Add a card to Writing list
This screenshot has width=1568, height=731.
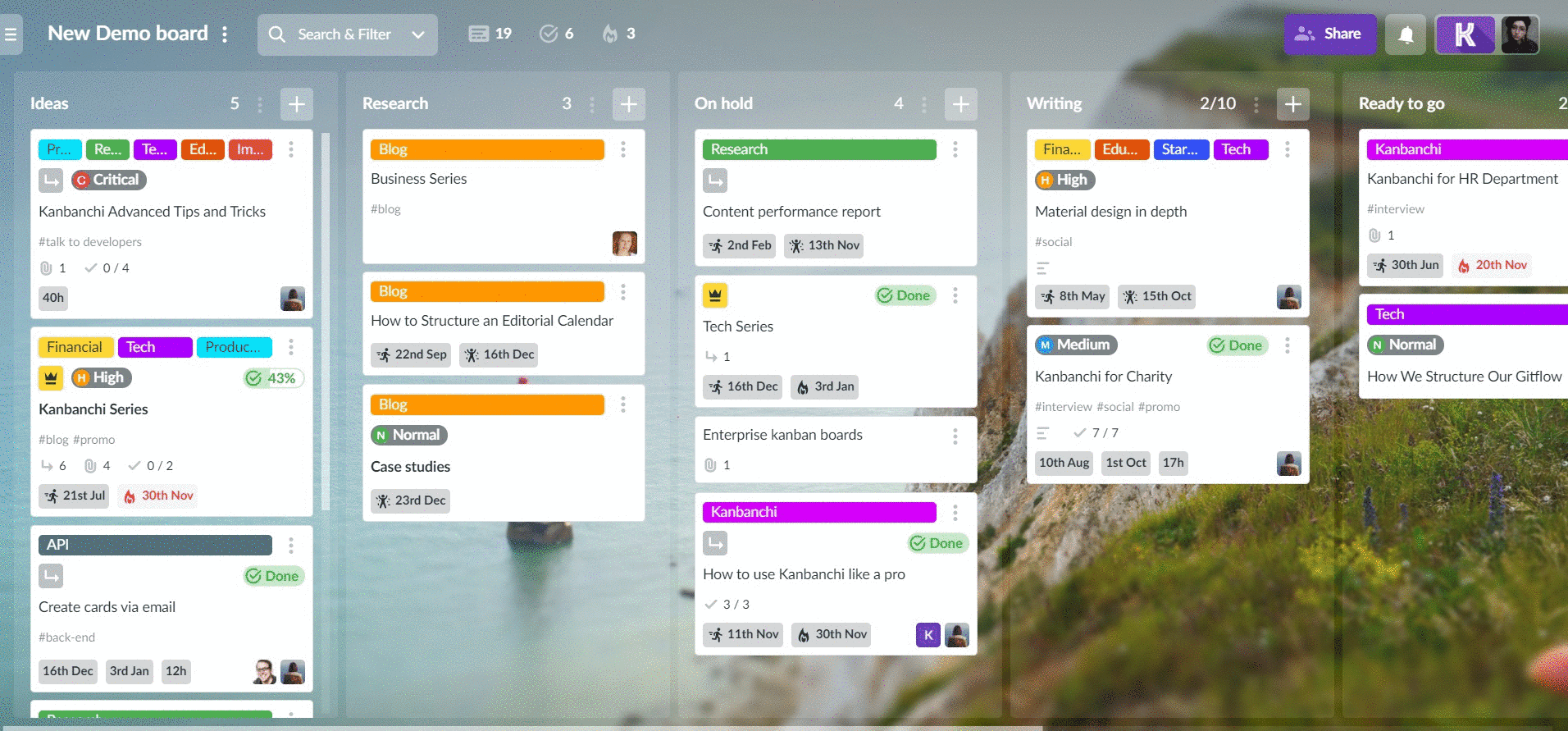pyautogui.click(x=1293, y=104)
